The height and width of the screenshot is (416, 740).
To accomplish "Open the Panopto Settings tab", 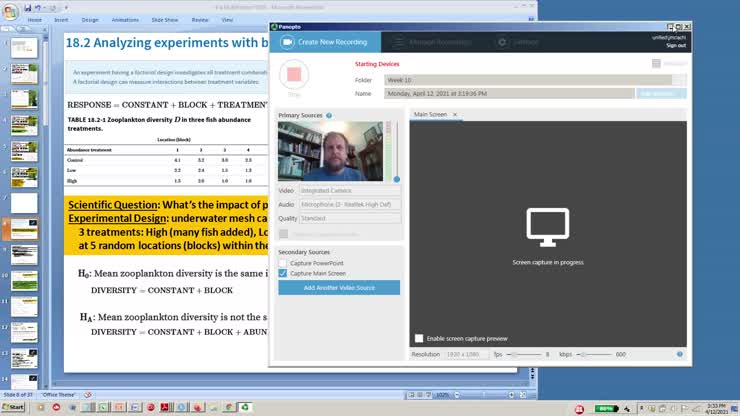I will 518,42.
